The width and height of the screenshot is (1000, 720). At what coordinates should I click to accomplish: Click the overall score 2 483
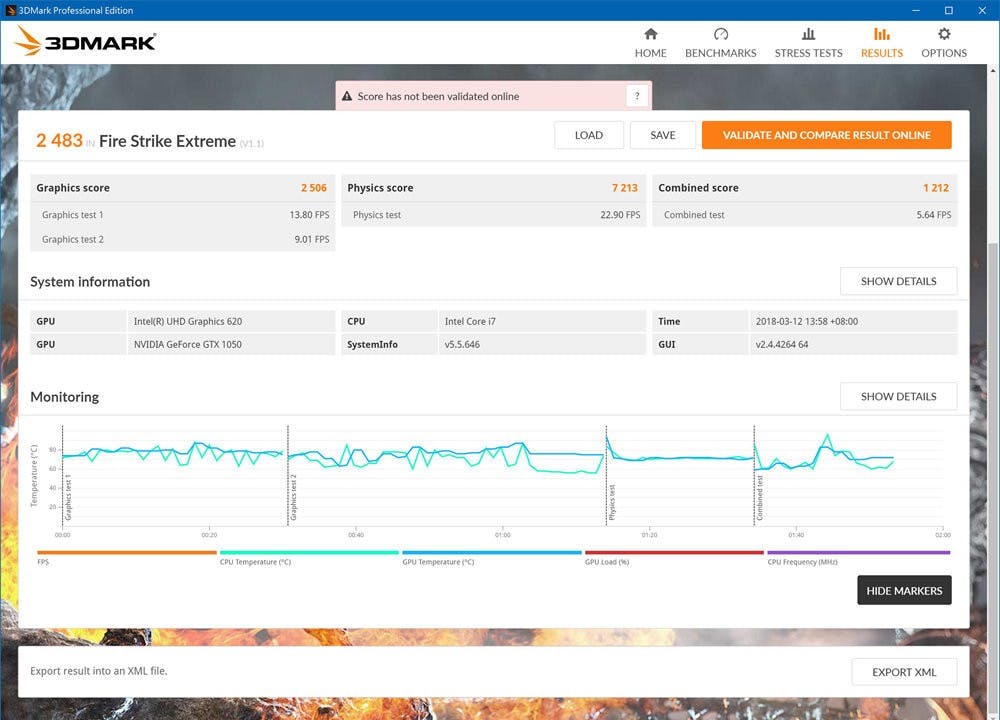click(59, 140)
